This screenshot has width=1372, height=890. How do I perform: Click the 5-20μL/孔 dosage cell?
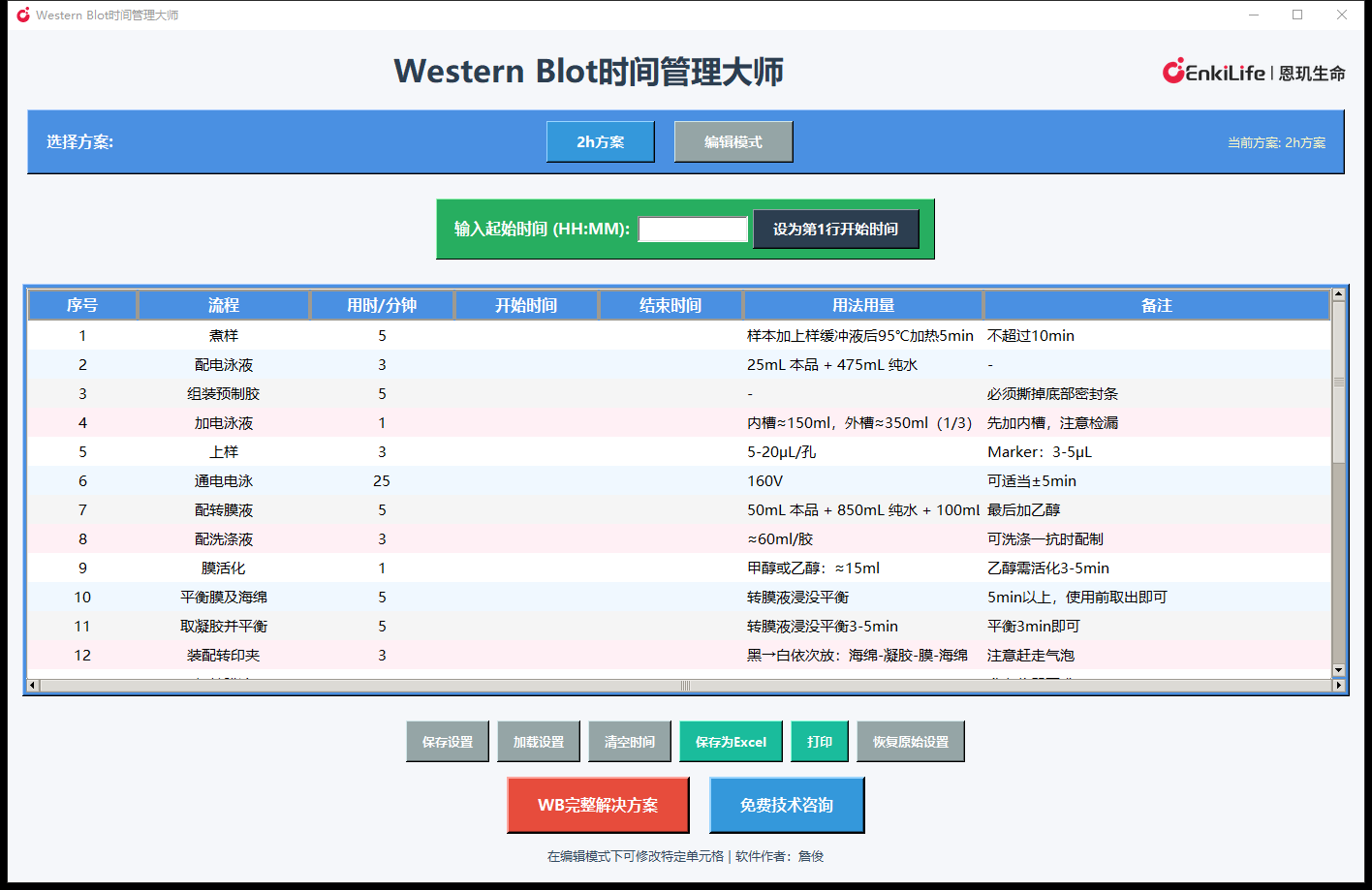(863, 451)
